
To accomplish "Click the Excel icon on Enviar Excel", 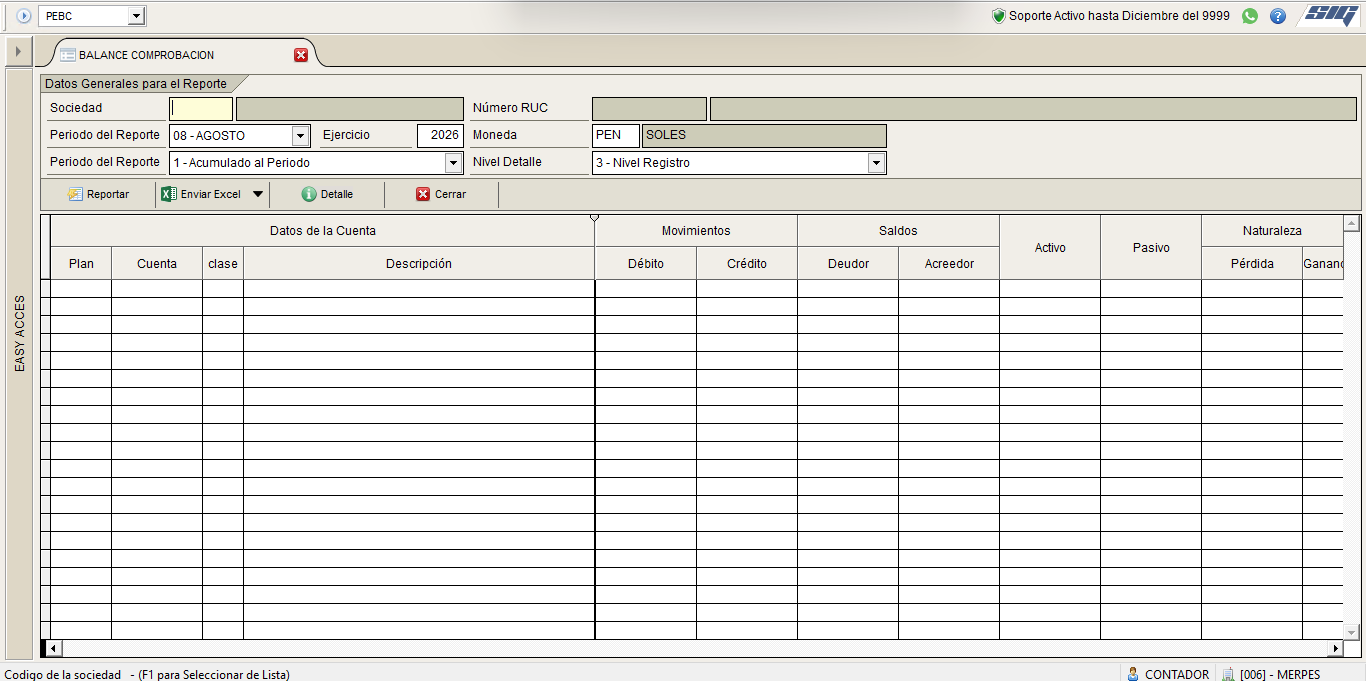I will click(x=169, y=194).
